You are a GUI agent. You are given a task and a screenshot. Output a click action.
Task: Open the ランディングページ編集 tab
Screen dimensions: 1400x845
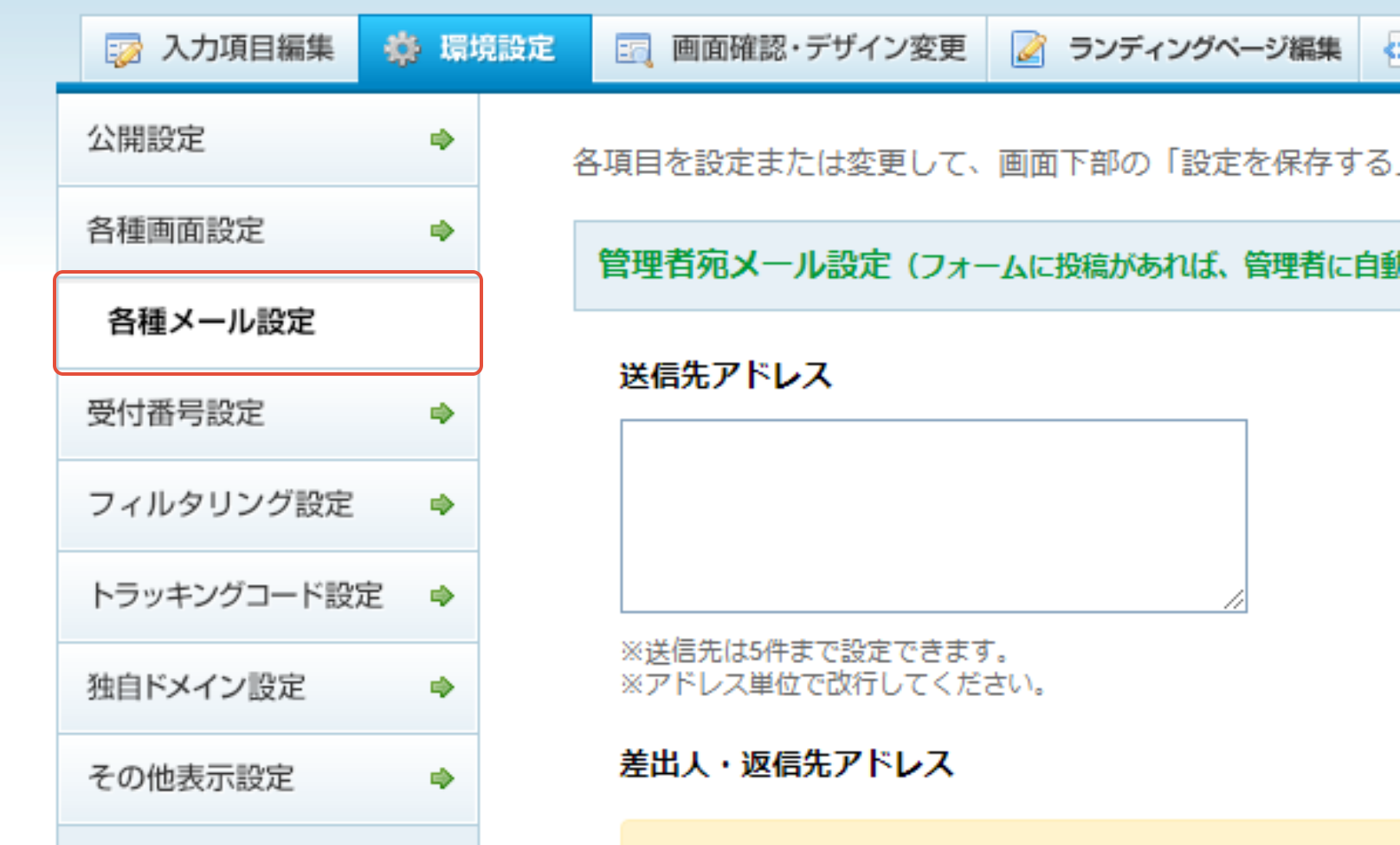pos(1173,48)
